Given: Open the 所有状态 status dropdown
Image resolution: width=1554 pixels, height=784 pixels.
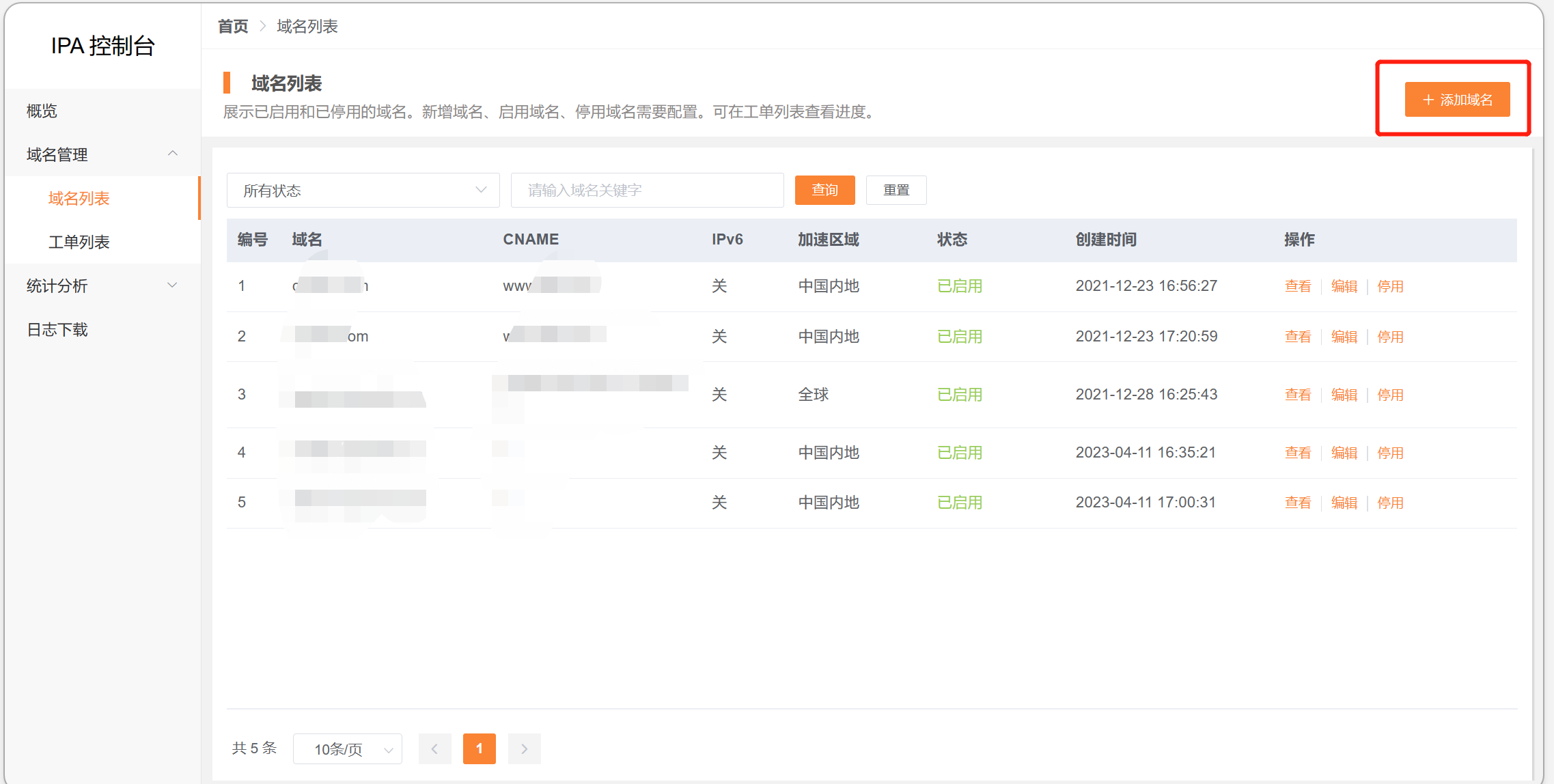Looking at the screenshot, I should click(363, 191).
